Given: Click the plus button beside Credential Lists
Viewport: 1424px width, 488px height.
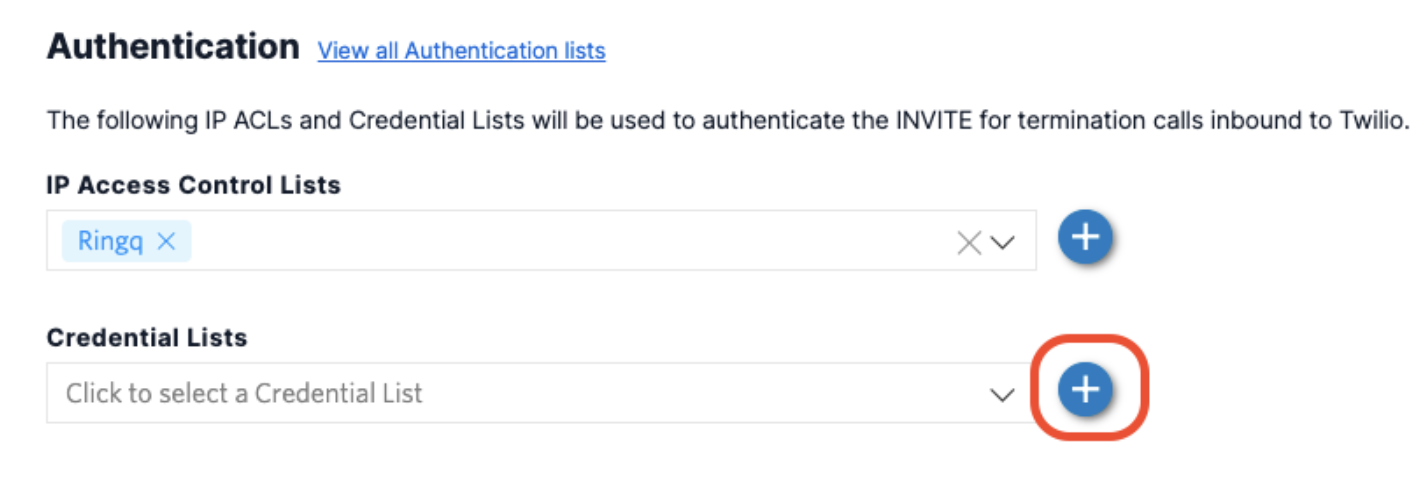Looking at the screenshot, I should (1085, 389).
